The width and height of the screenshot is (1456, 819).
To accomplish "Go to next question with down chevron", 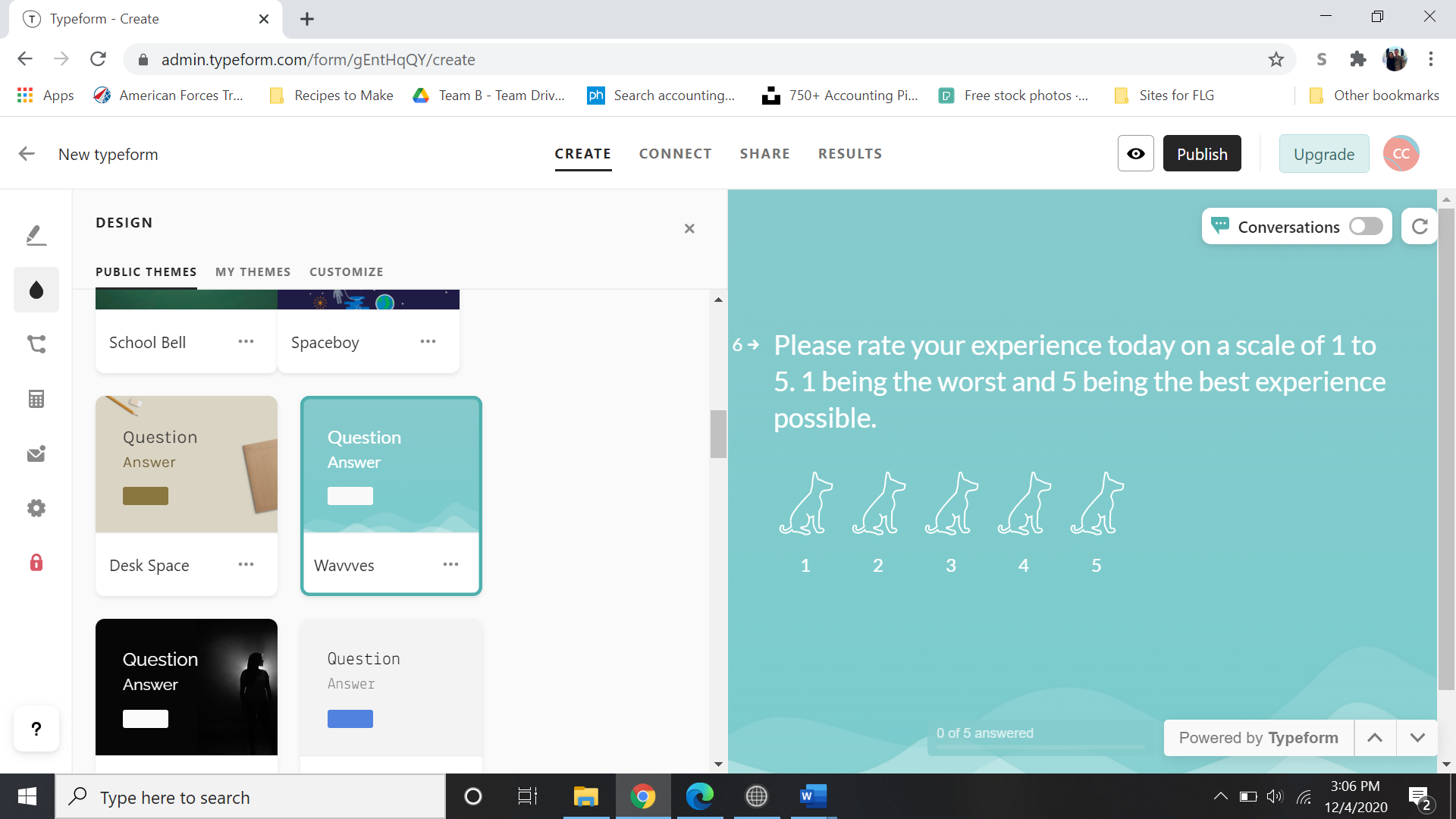I will pyautogui.click(x=1417, y=738).
